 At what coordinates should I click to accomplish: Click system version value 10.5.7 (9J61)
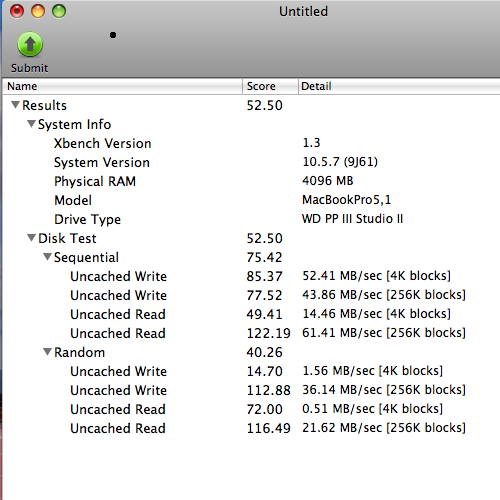click(x=340, y=162)
